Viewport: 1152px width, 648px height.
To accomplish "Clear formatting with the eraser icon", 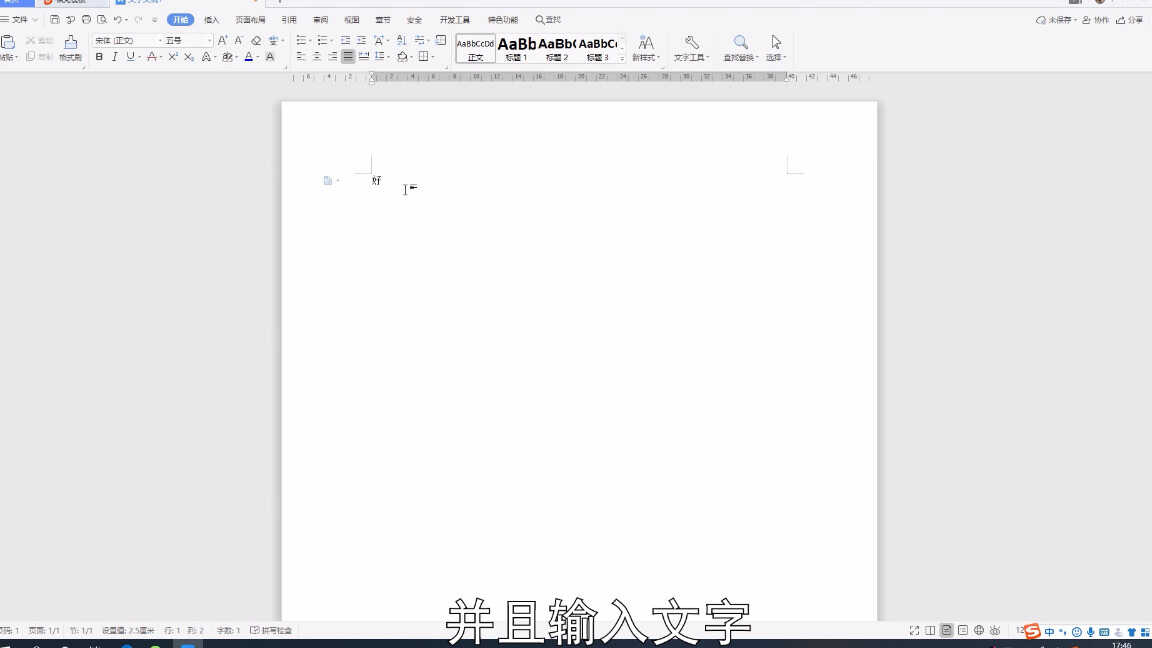I will [x=256, y=40].
